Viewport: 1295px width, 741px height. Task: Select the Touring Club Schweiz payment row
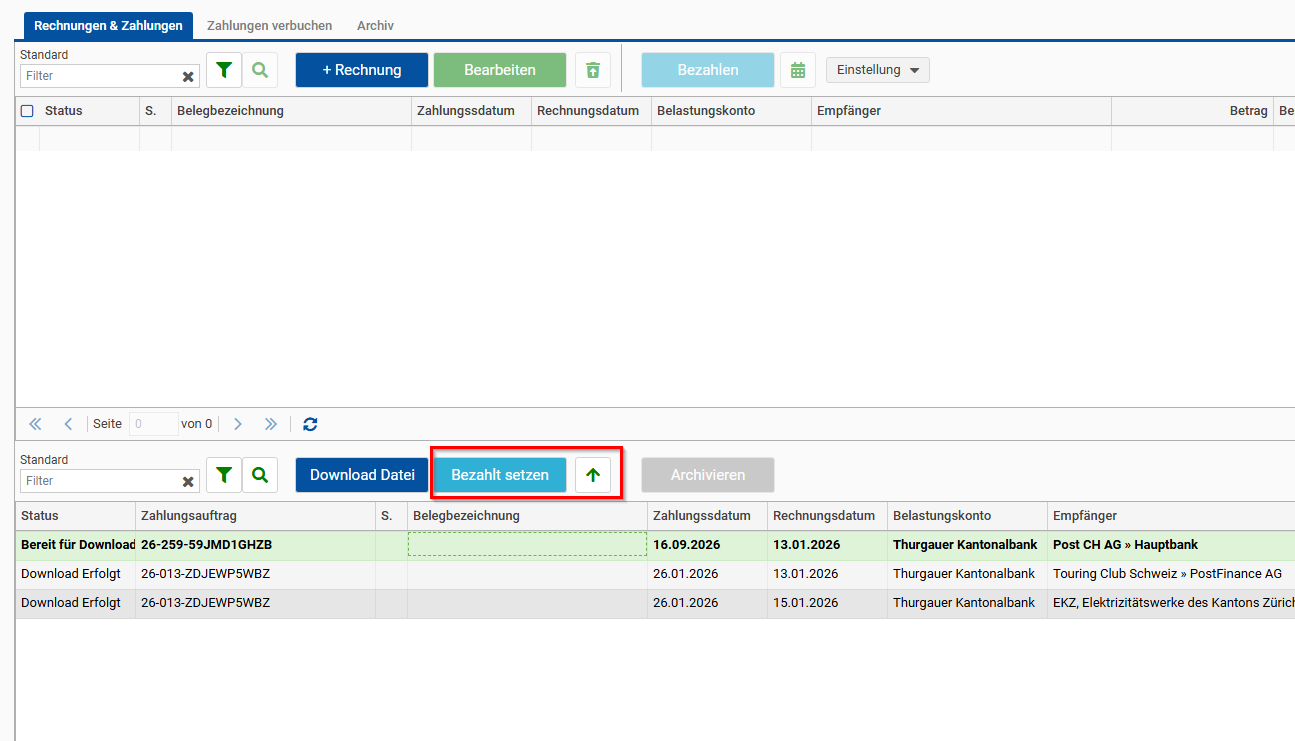point(655,574)
